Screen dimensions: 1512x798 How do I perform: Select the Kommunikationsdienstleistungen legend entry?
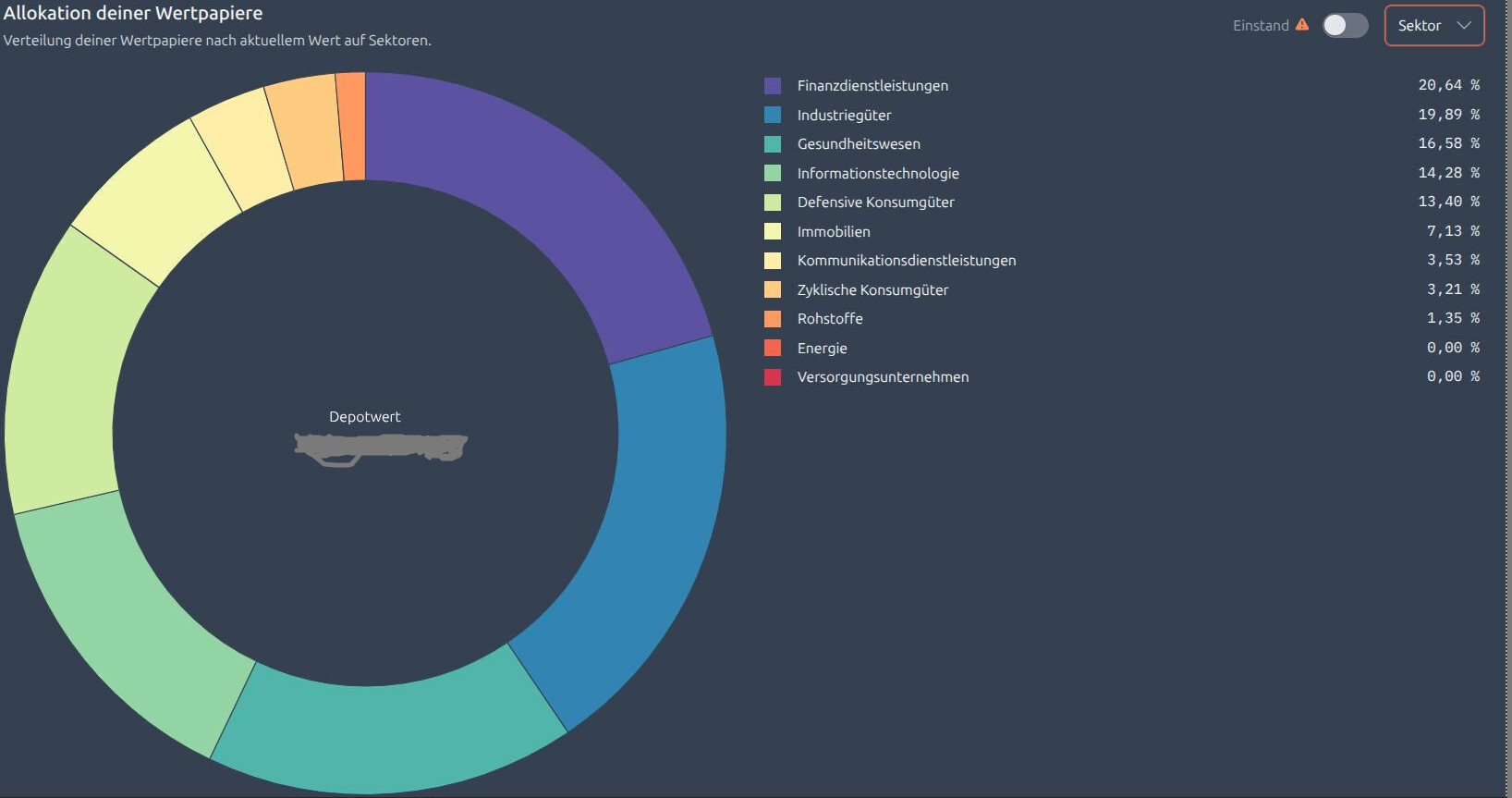click(x=906, y=261)
